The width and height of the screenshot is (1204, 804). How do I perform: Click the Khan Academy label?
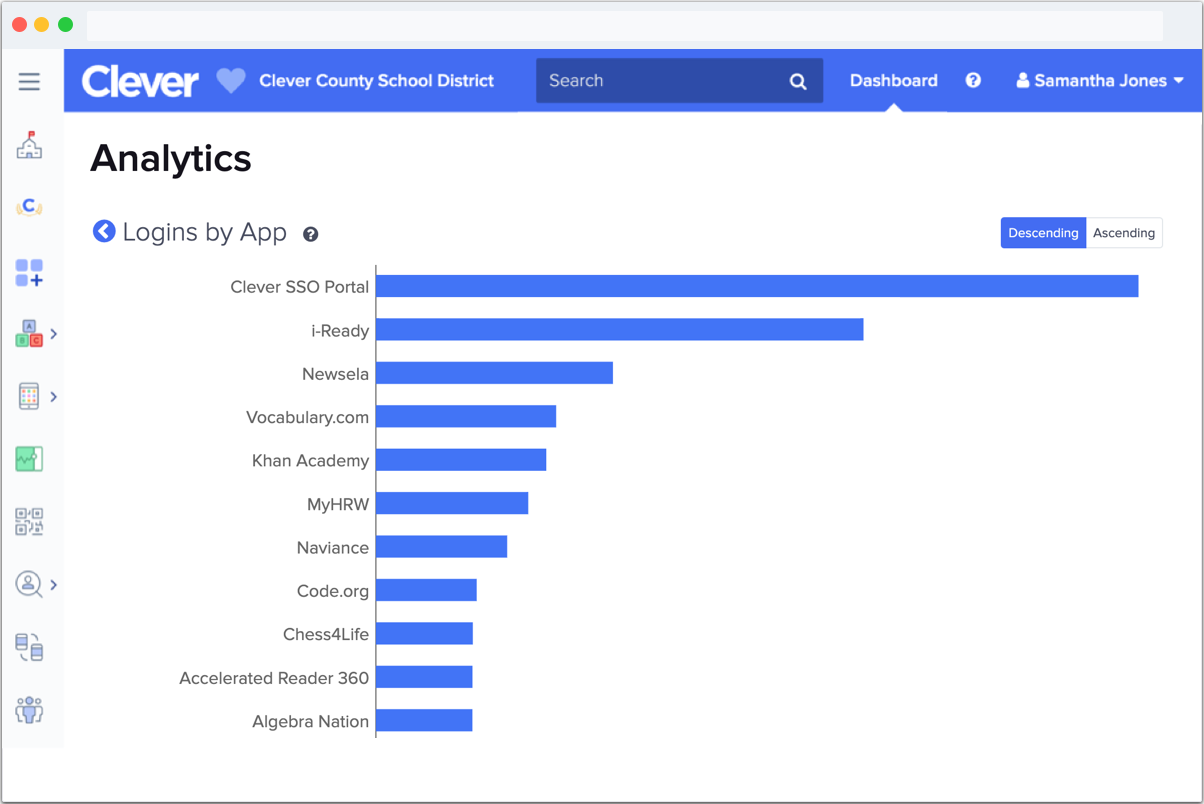(x=311, y=461)
